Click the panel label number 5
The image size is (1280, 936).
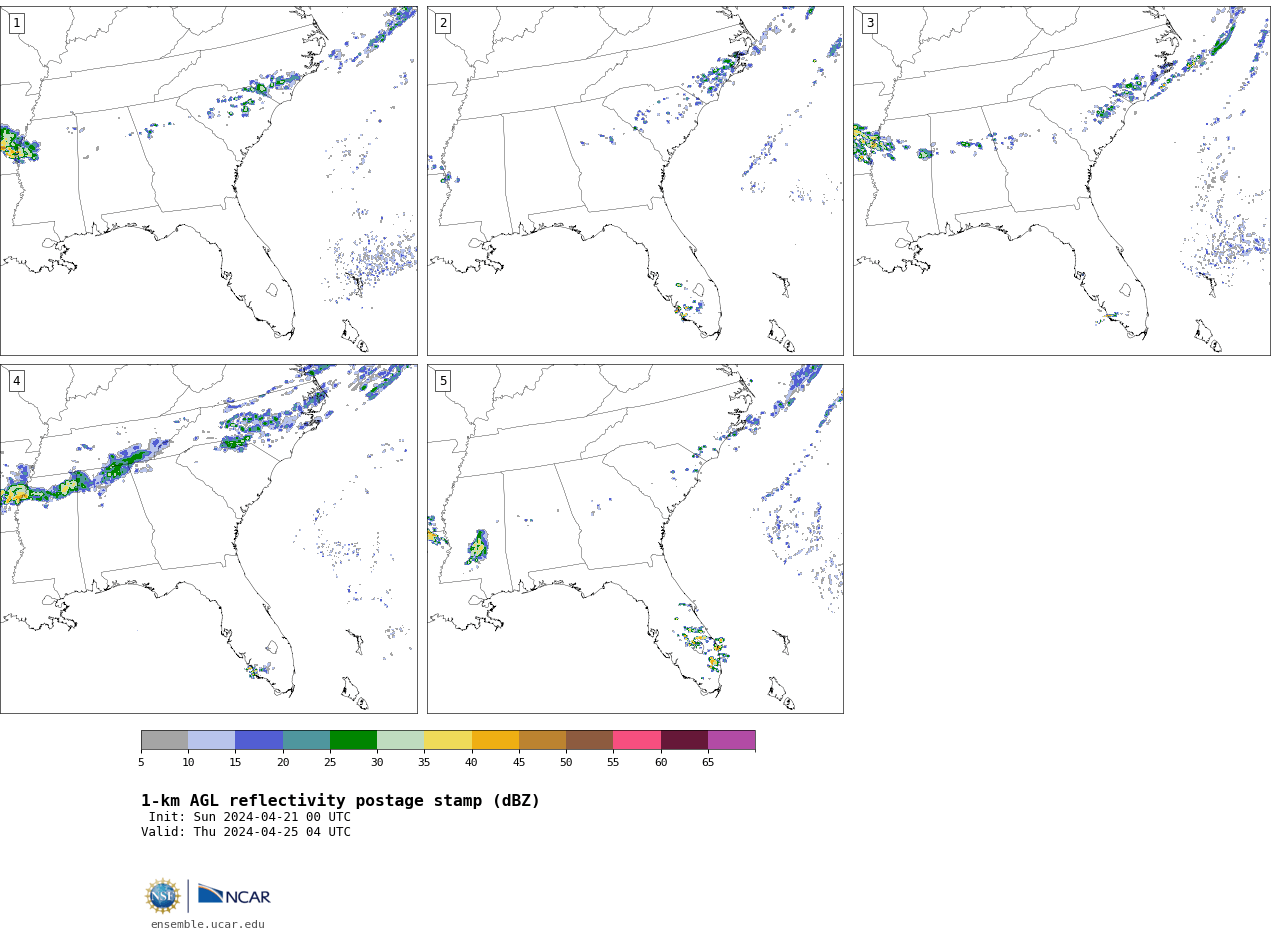coord(443,381)
